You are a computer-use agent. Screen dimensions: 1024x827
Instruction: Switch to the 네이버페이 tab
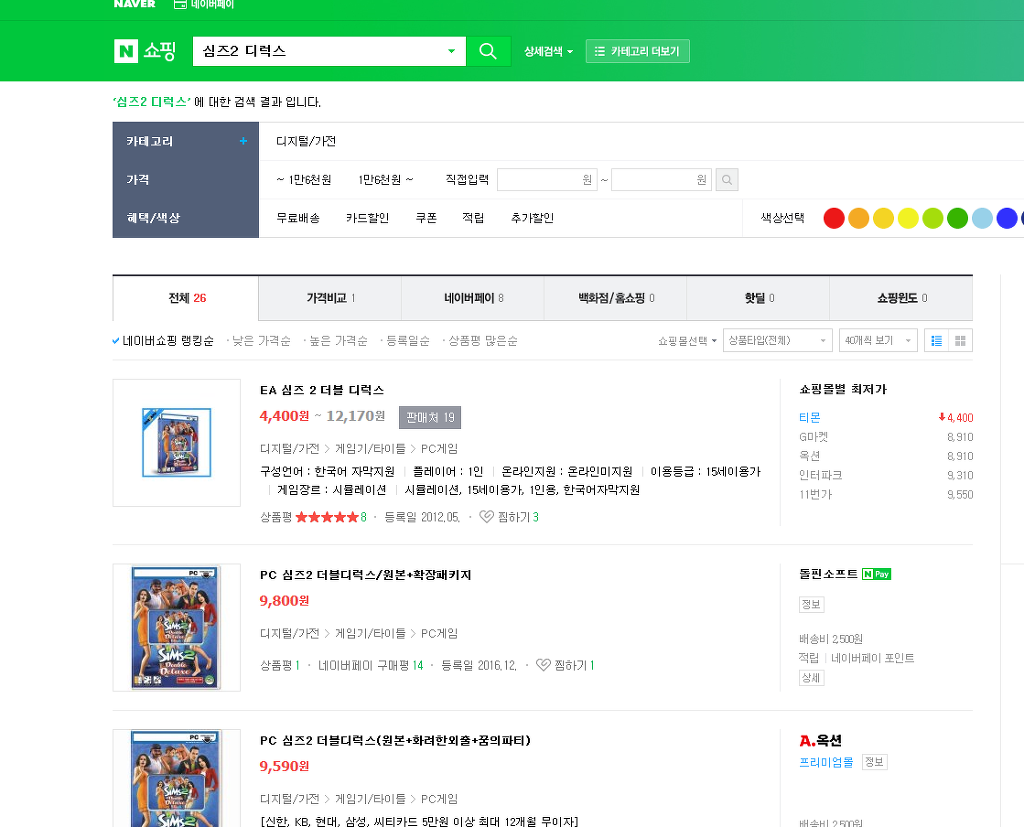(x=473, y=298)
